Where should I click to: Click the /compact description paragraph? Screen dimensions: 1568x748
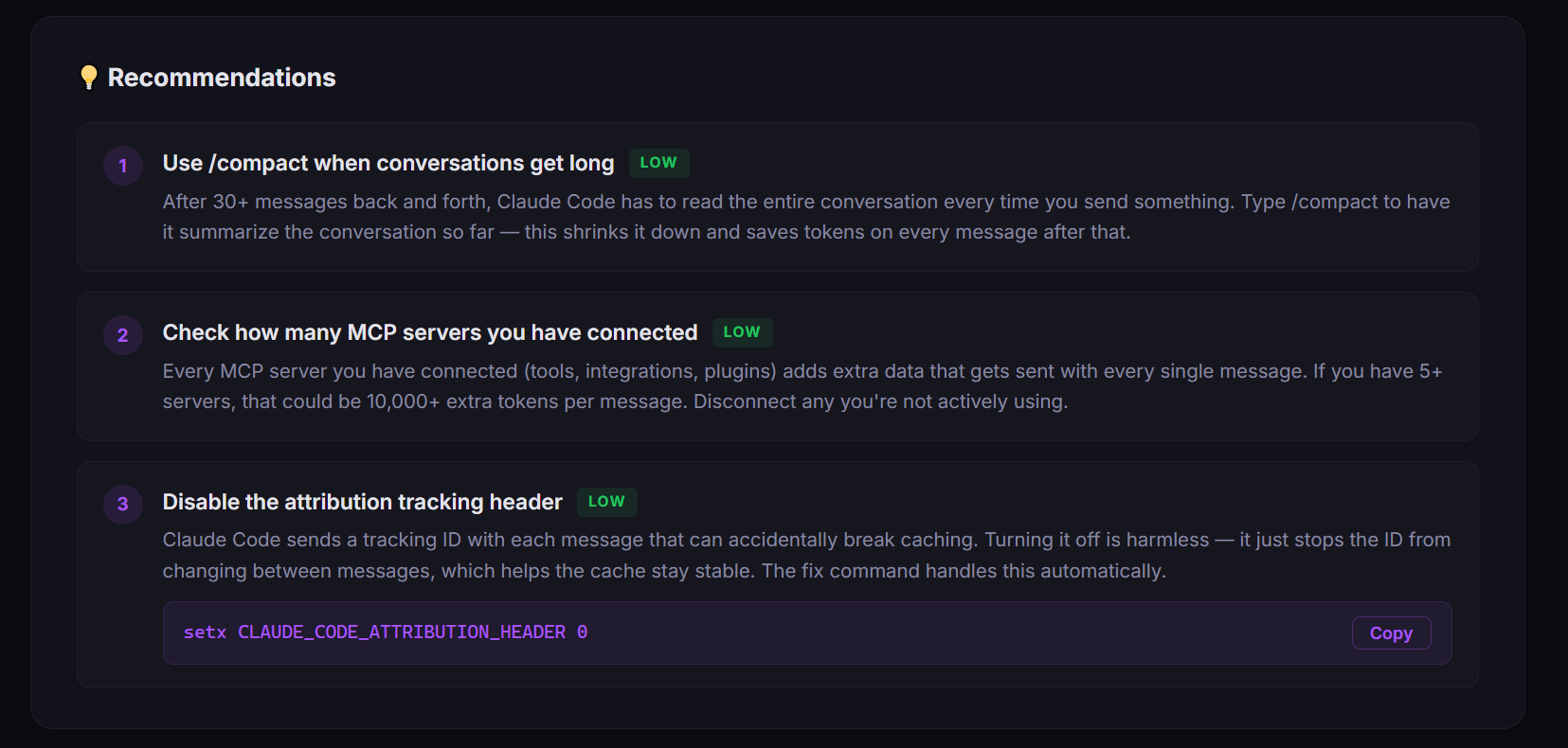click(805, 217)
